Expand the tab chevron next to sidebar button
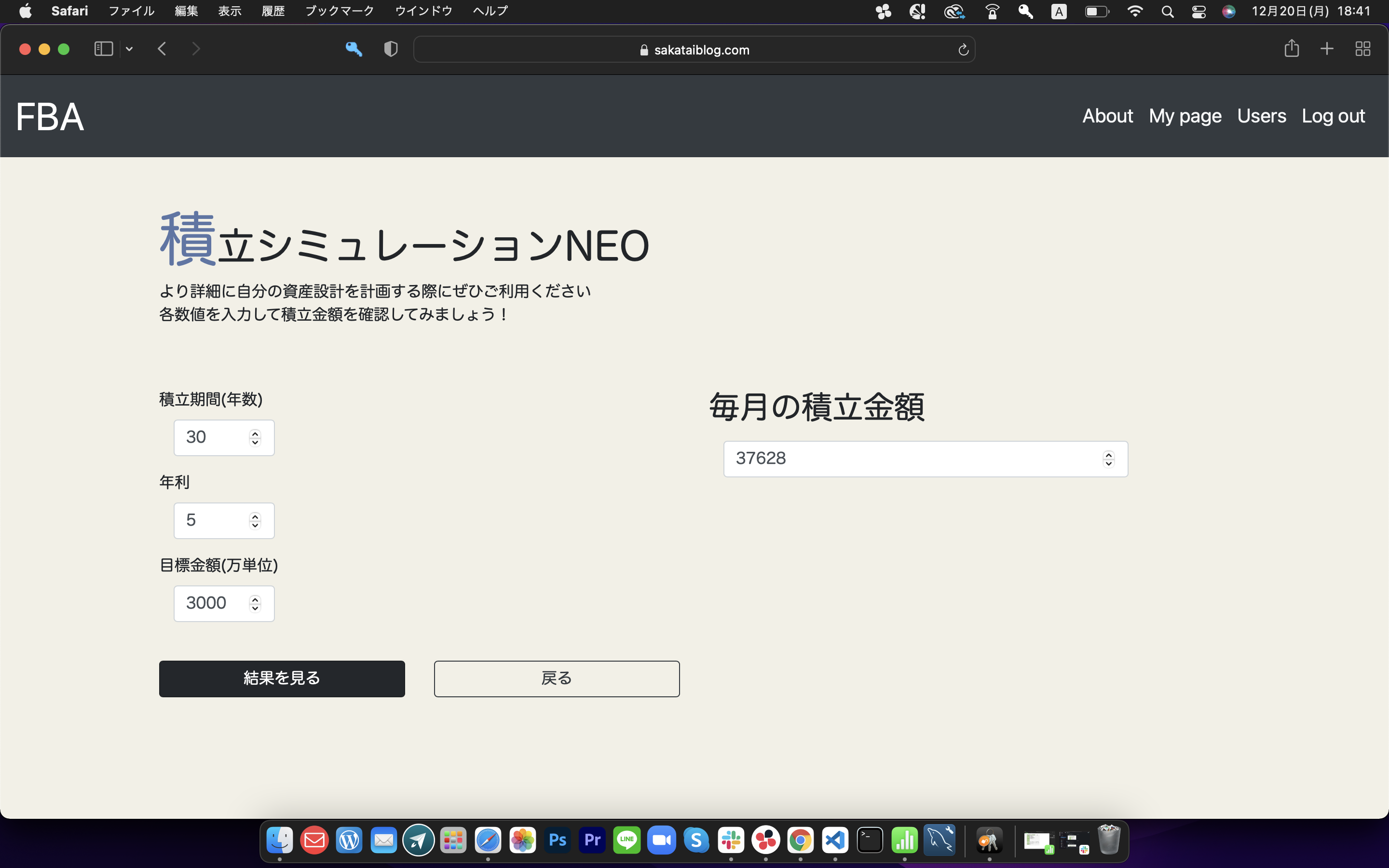 coord(129,49)
